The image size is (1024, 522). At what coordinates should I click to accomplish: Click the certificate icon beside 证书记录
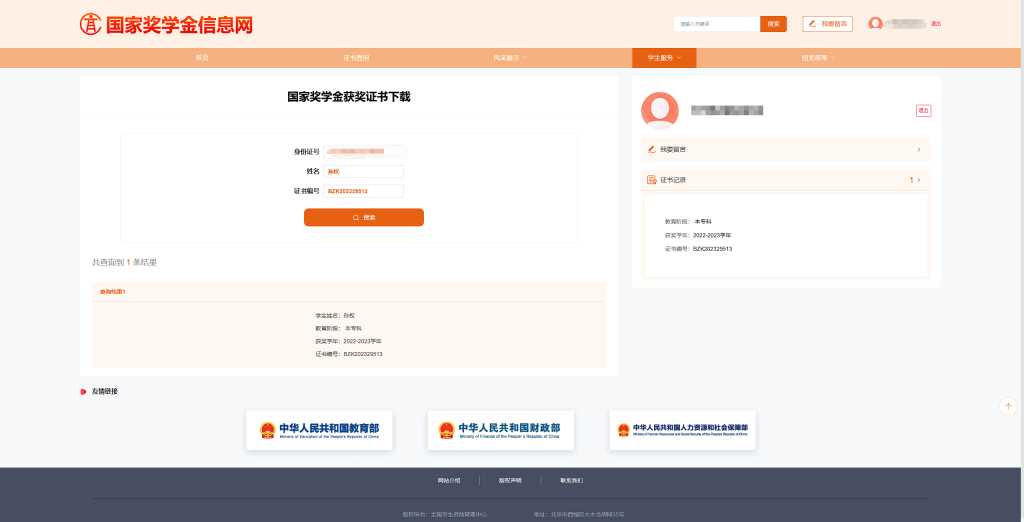coord(651,180)
